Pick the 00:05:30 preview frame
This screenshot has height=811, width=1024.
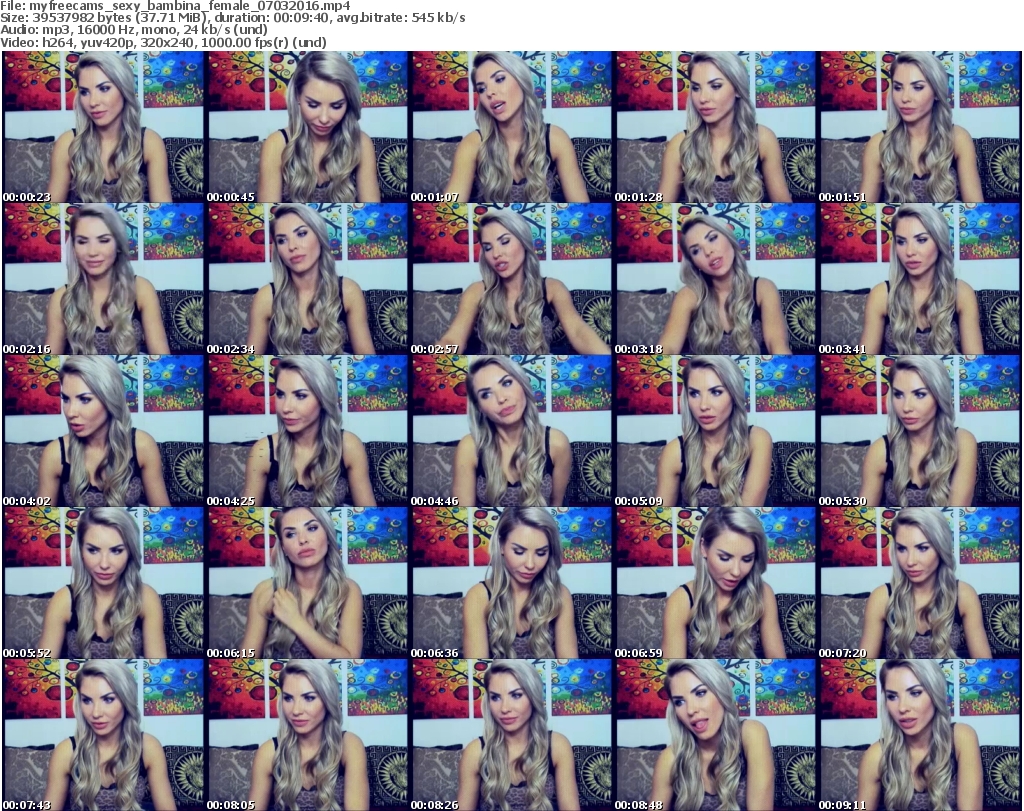919,431
